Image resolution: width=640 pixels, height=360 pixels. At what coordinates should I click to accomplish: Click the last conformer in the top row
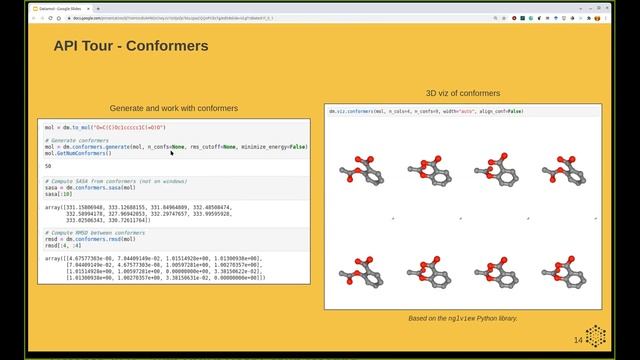point(564,171)
